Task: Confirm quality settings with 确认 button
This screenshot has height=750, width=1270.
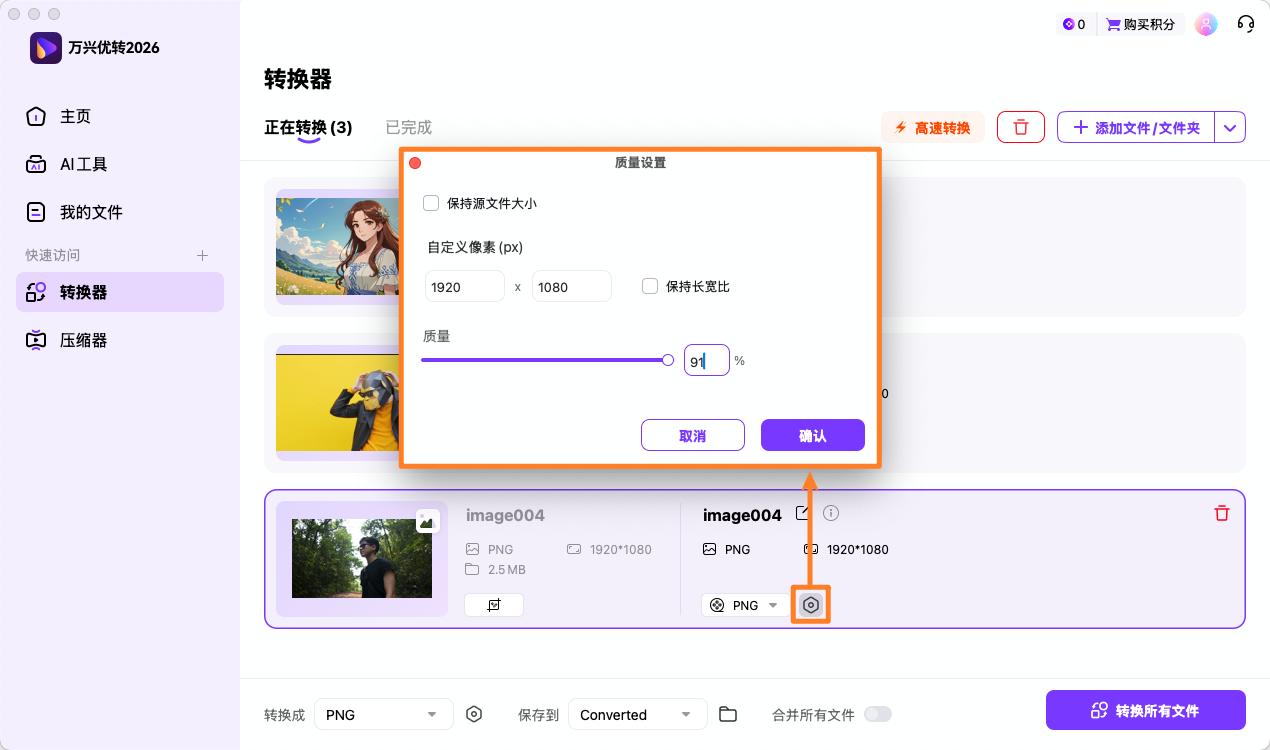Action: 812,435
